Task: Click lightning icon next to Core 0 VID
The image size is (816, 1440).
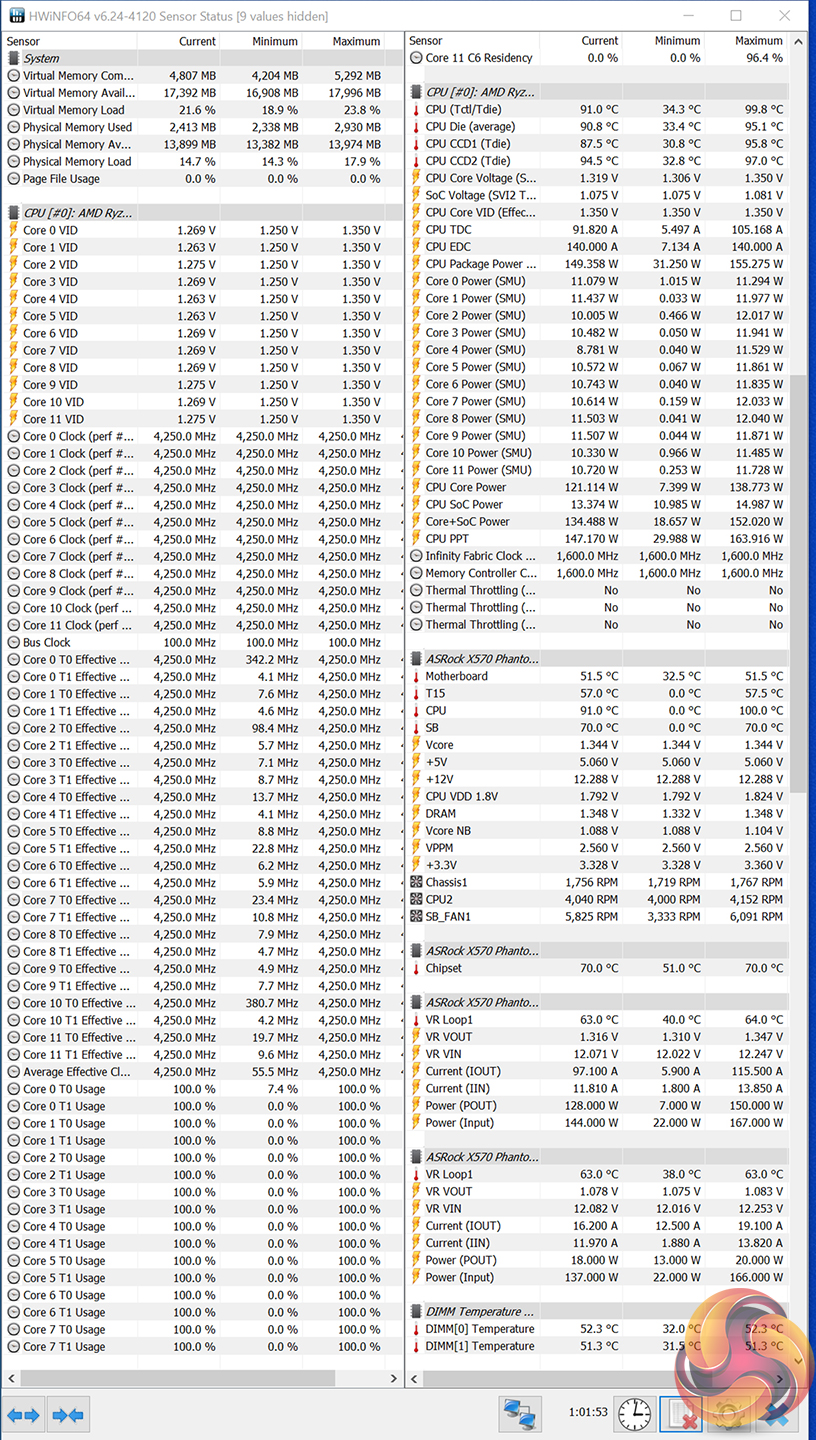Action: [13, 230]
